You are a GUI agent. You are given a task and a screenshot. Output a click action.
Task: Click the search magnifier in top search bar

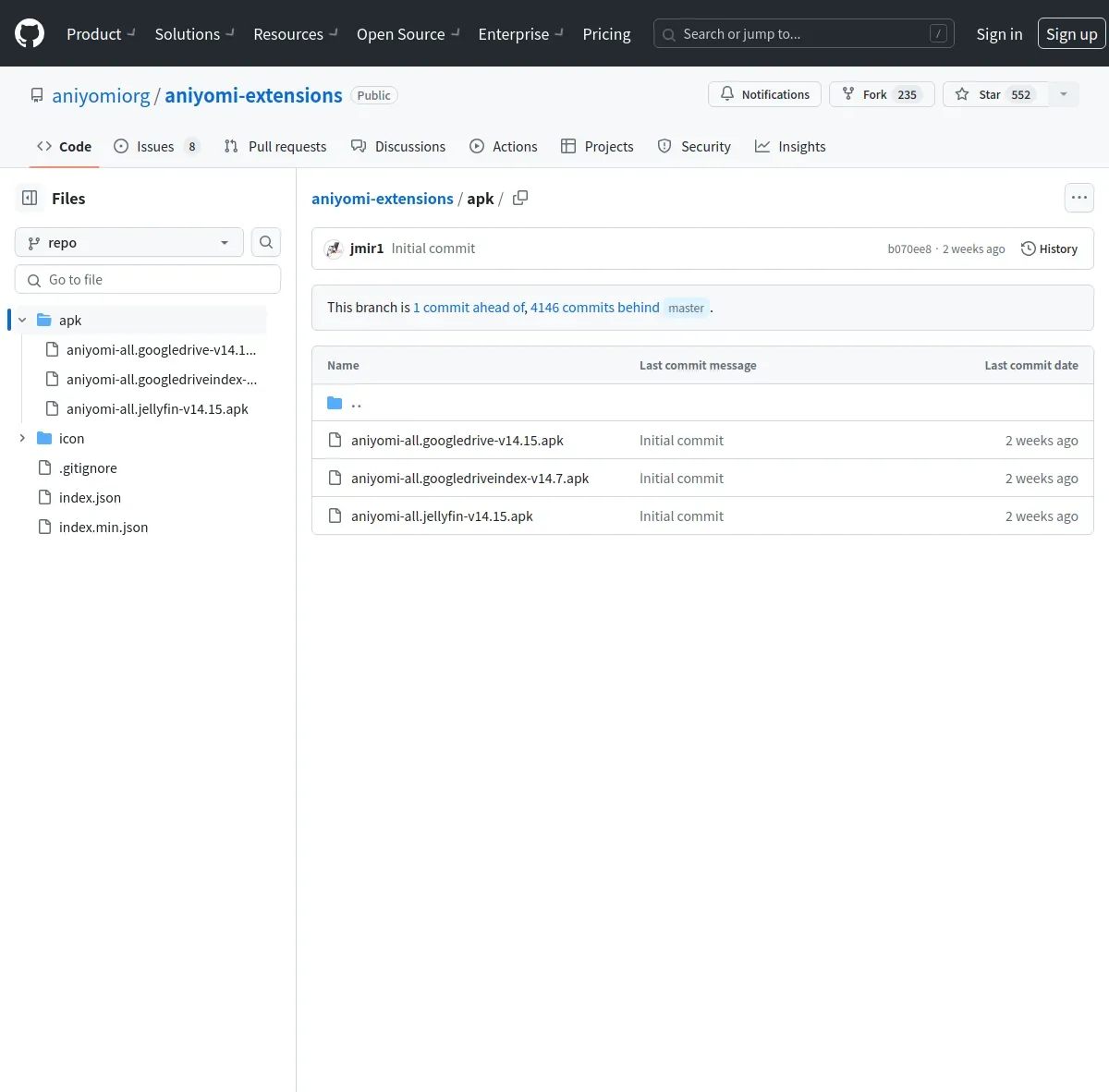669,34
